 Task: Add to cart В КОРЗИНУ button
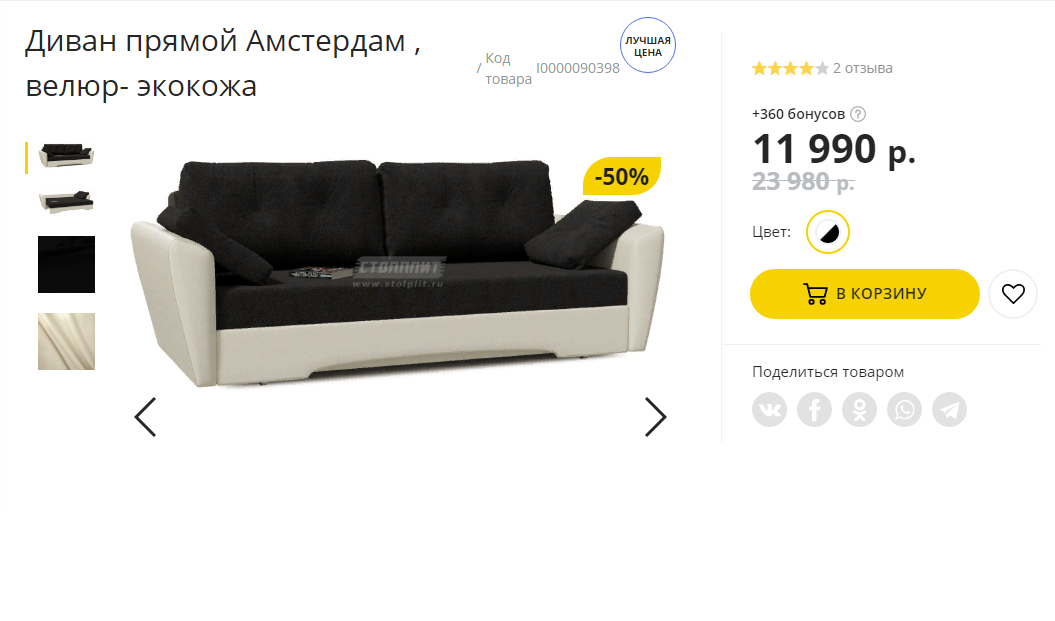pyautogui.click(x=865, y=294)
